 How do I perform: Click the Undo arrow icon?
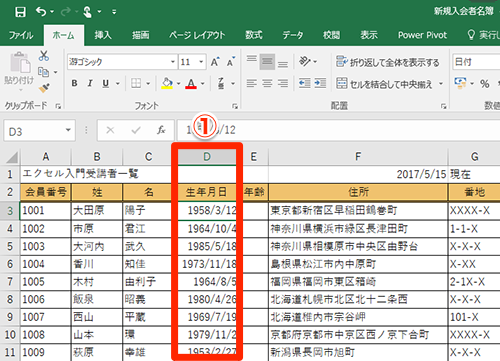41,12
